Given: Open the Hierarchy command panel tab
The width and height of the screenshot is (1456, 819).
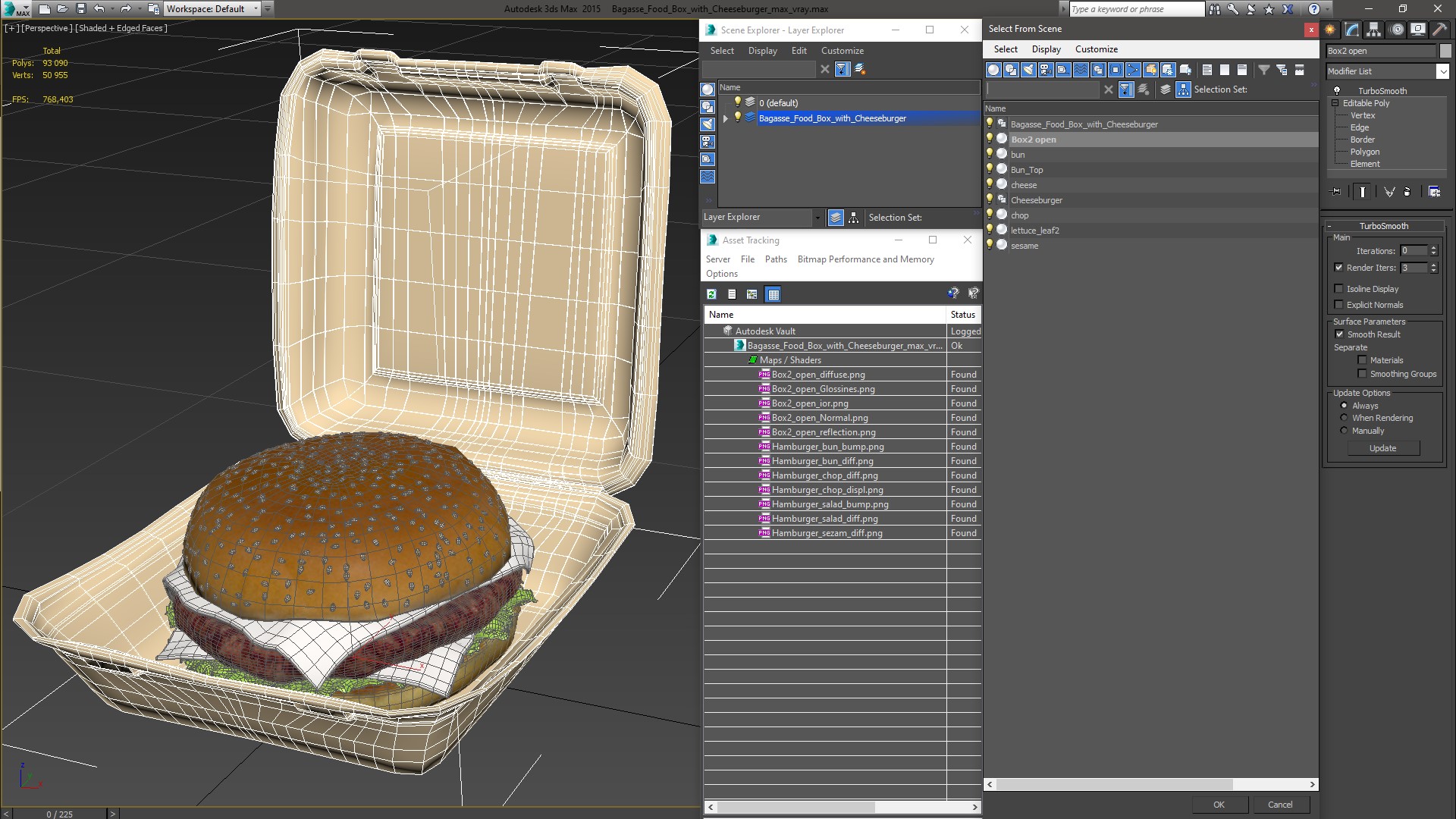Looking at the screenshot, I should [x=1374, y=30].
